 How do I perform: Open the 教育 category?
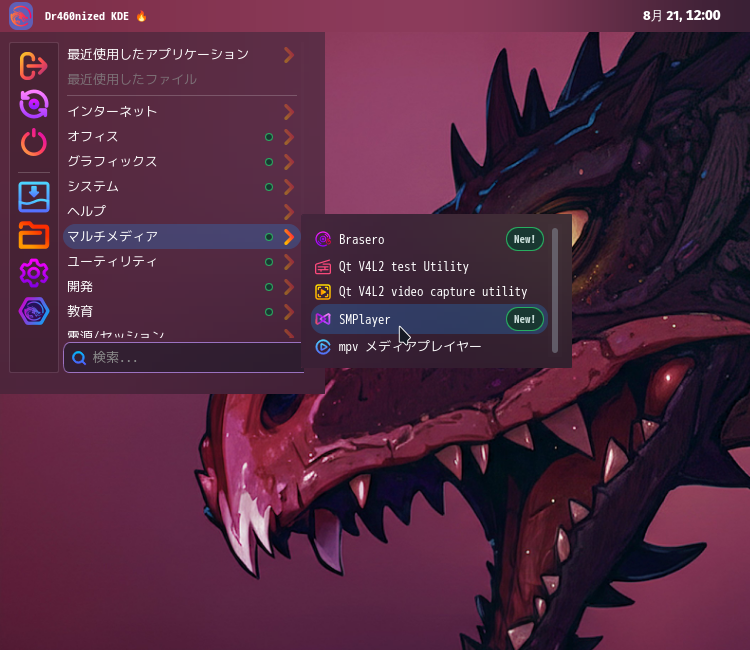[182, 311]
